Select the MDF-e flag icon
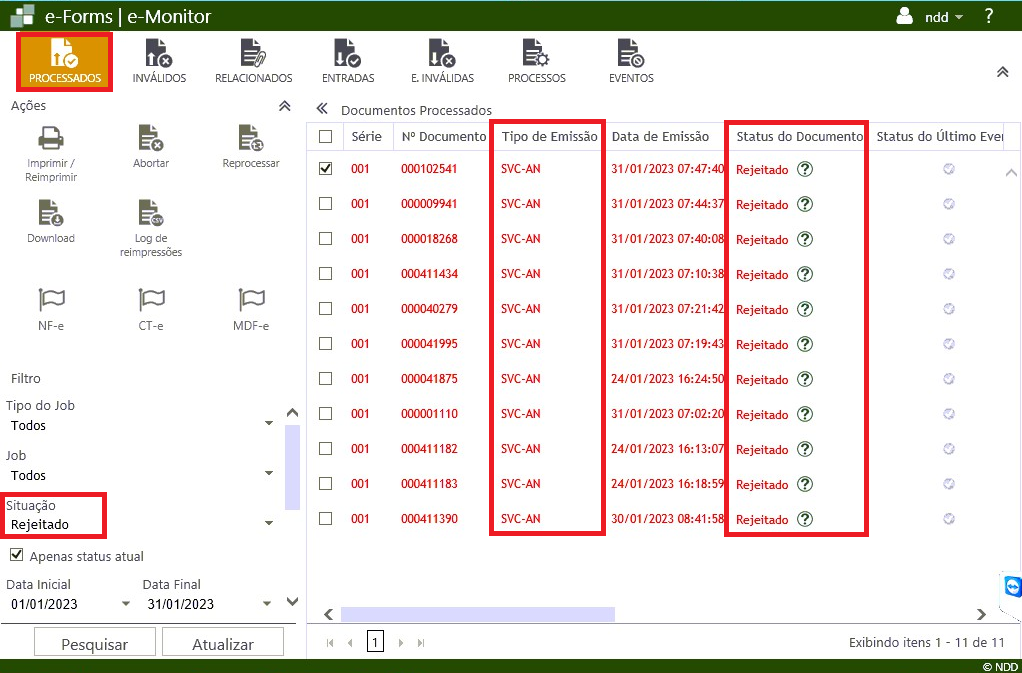The image size is (1022, 673). coord(250,300)
